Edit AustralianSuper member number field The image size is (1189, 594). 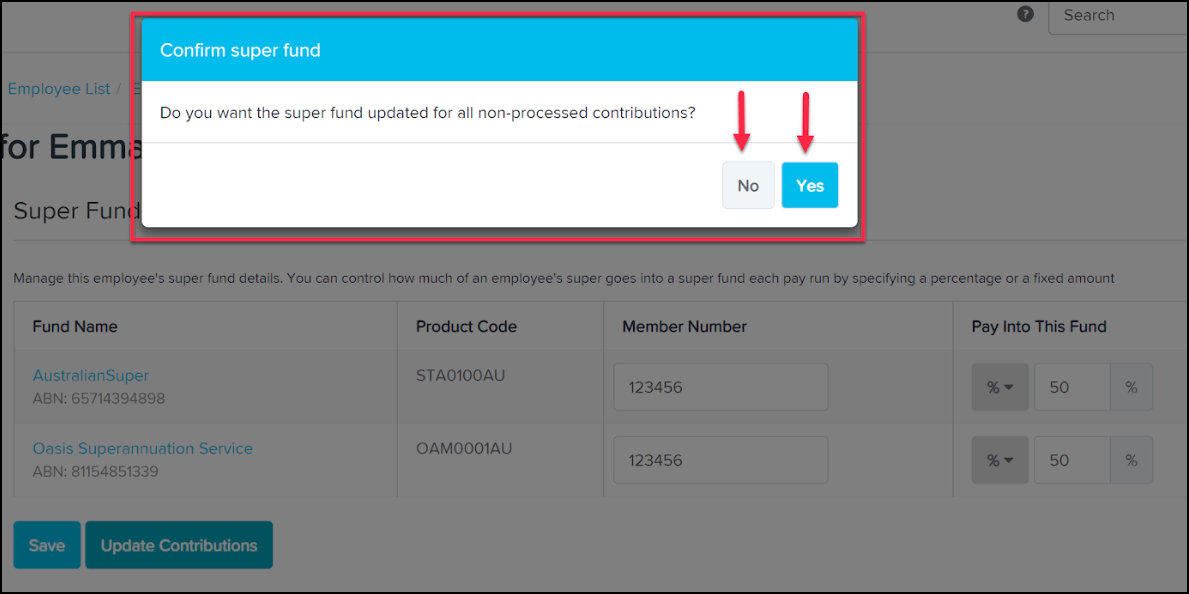720,387
